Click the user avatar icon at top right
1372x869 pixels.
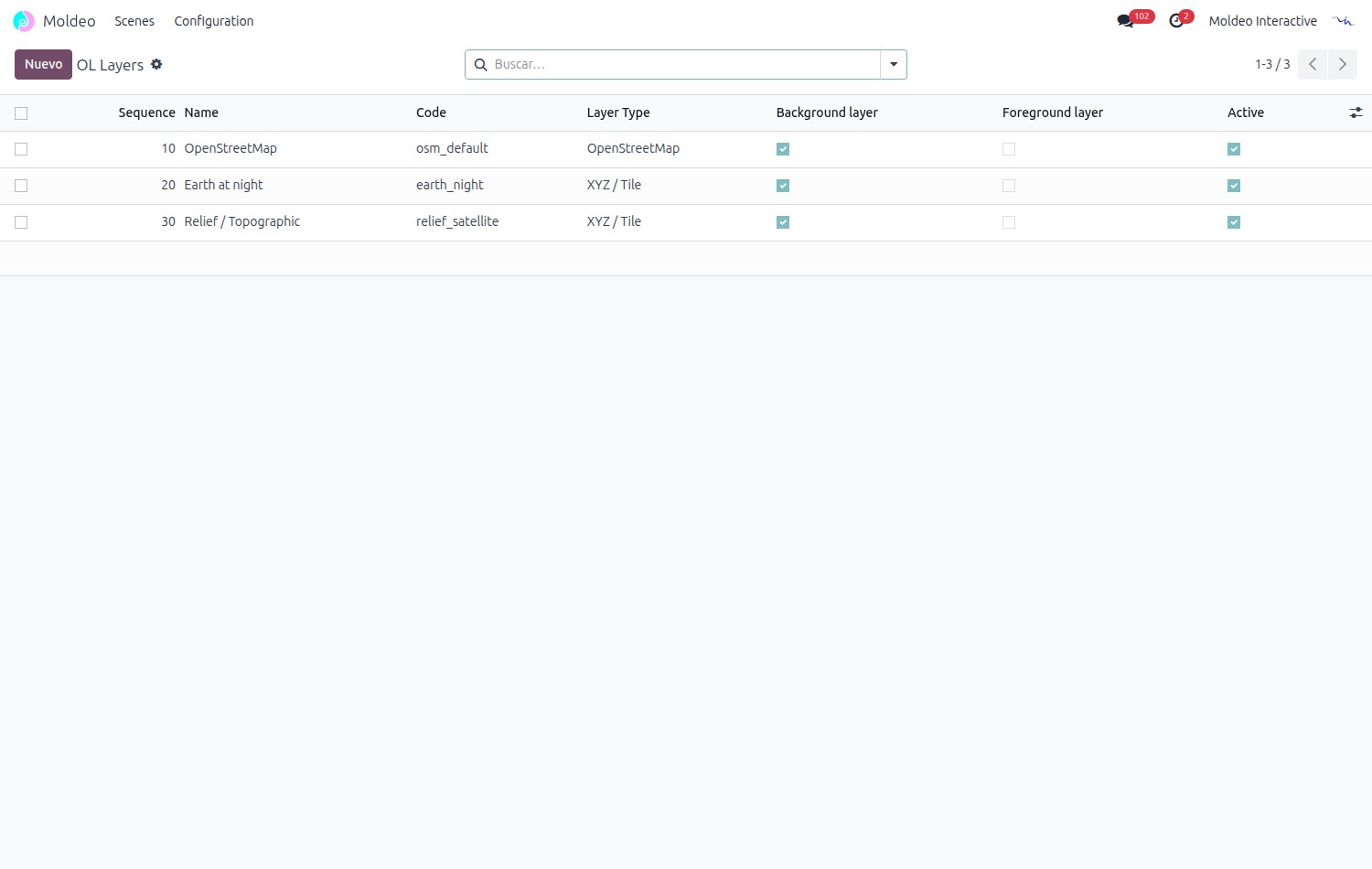click(x=1343, y=21)
